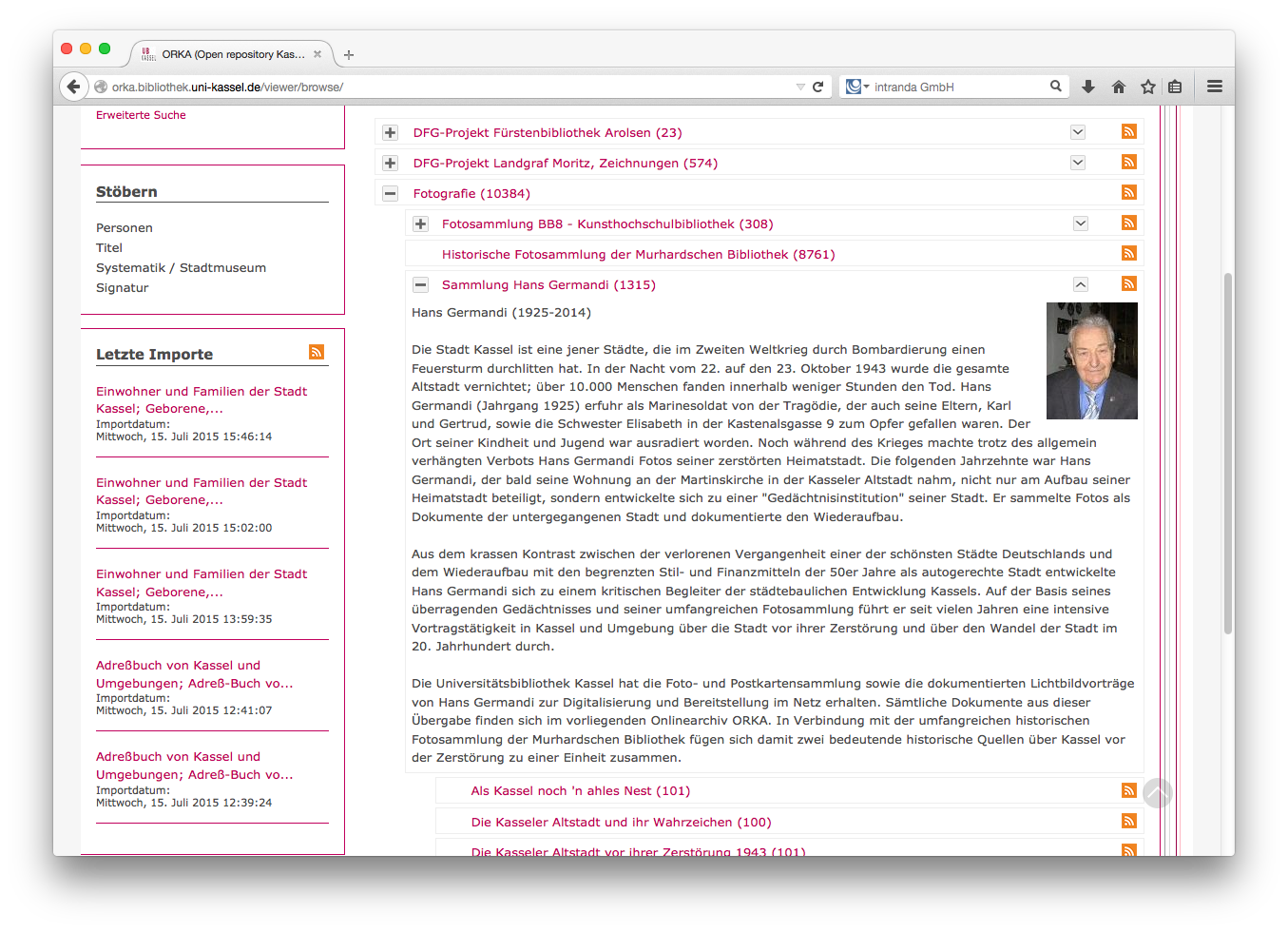Screen dimensions: 1288x932
Task: Open the bookmarks list icon
Action: coord(1175,87)
